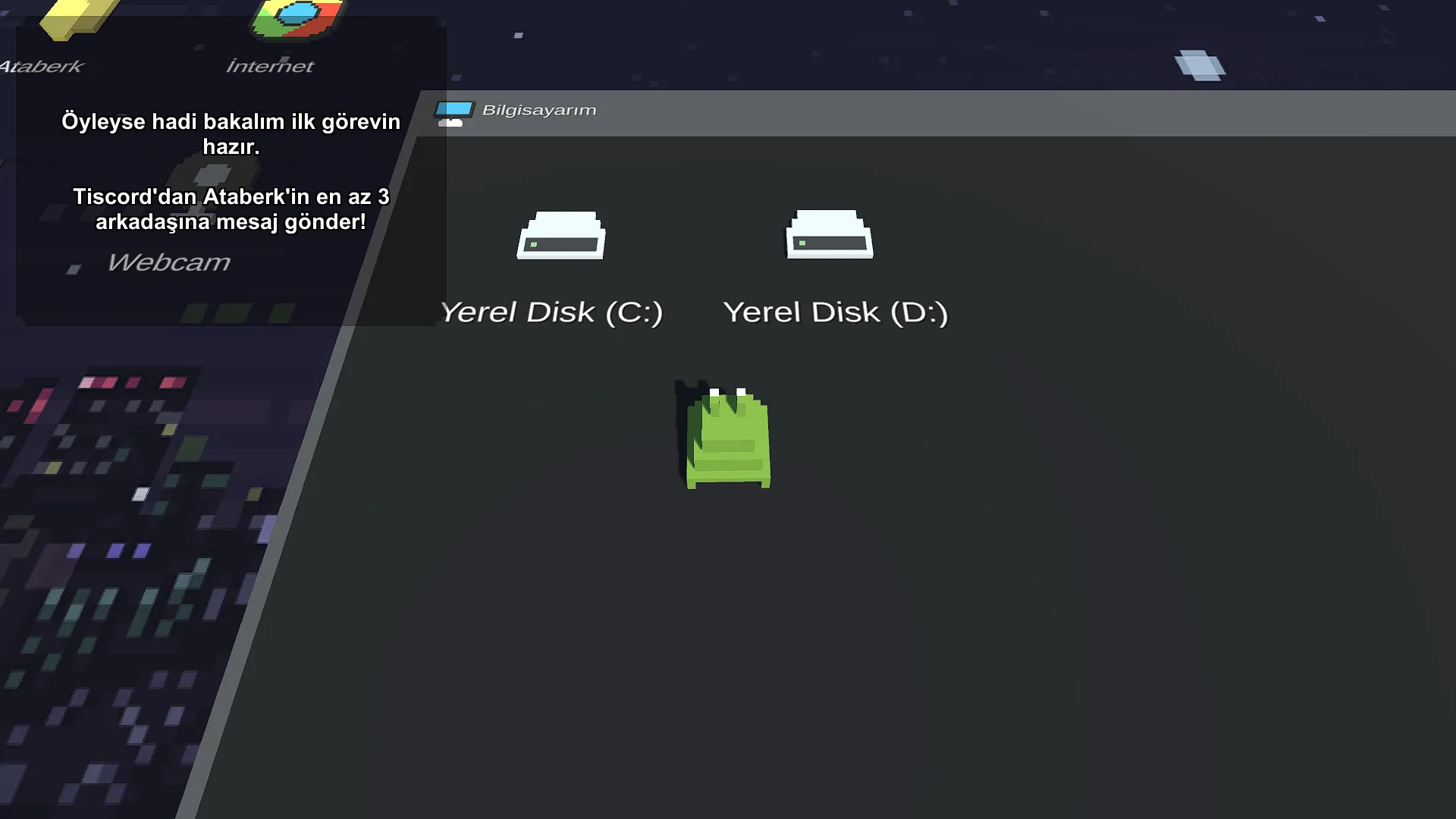Select the green blocky character

[x=728, y=440]
